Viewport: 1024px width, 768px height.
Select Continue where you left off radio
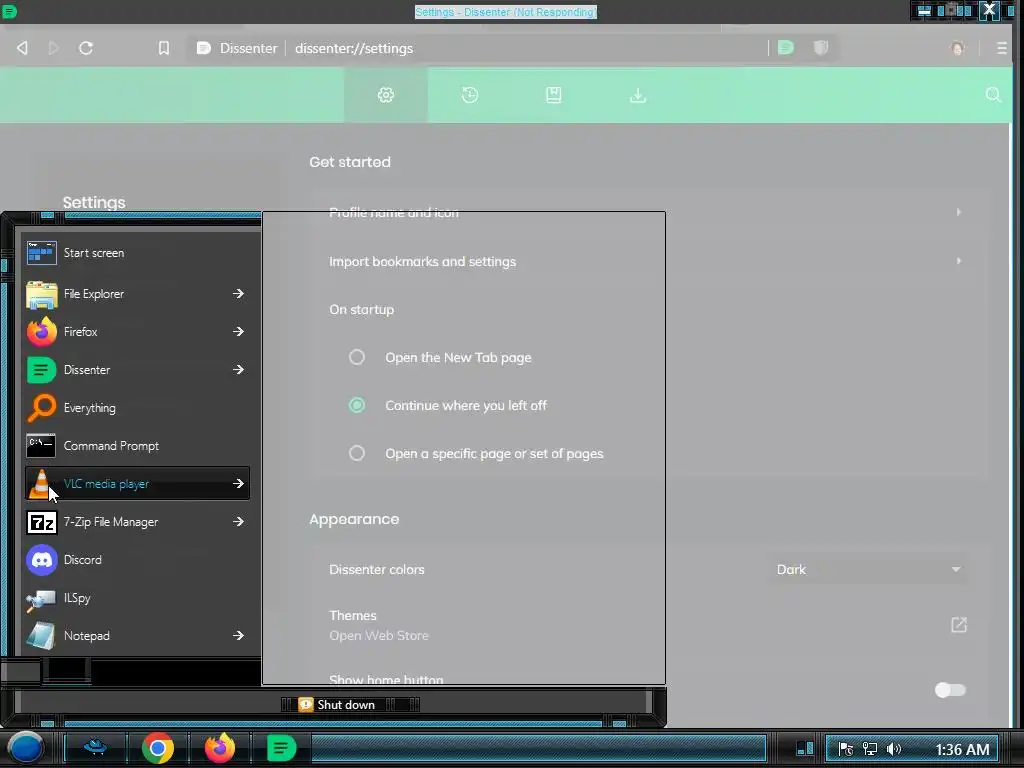pos(357,406)
